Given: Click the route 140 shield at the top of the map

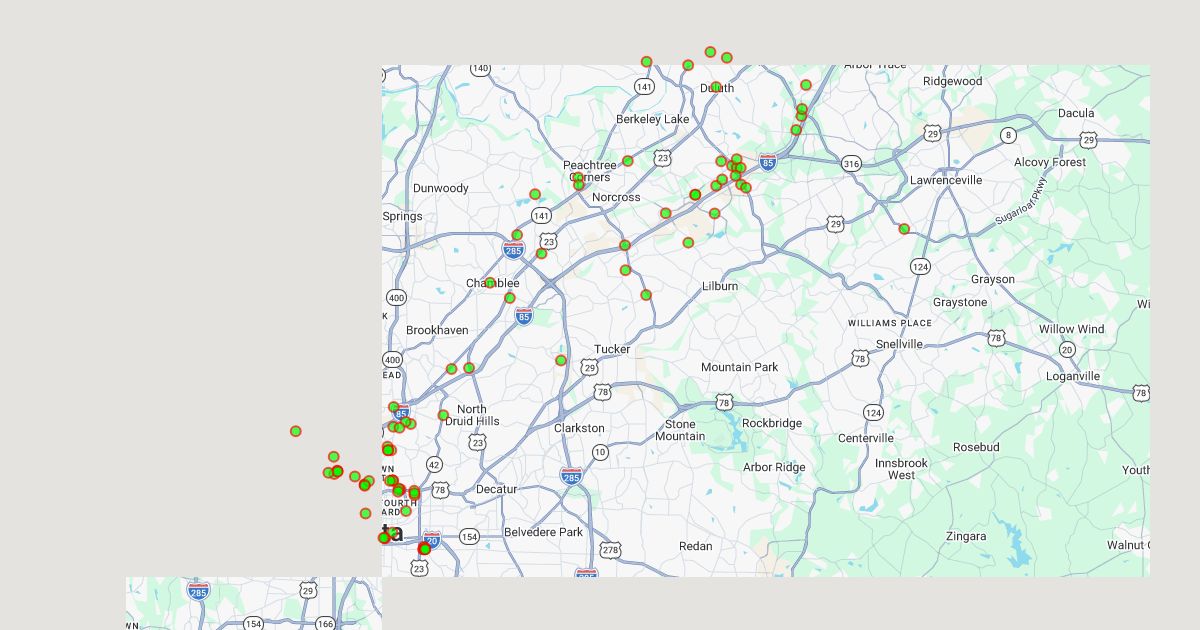Looking at the screenshot, I should click(481, 69).
